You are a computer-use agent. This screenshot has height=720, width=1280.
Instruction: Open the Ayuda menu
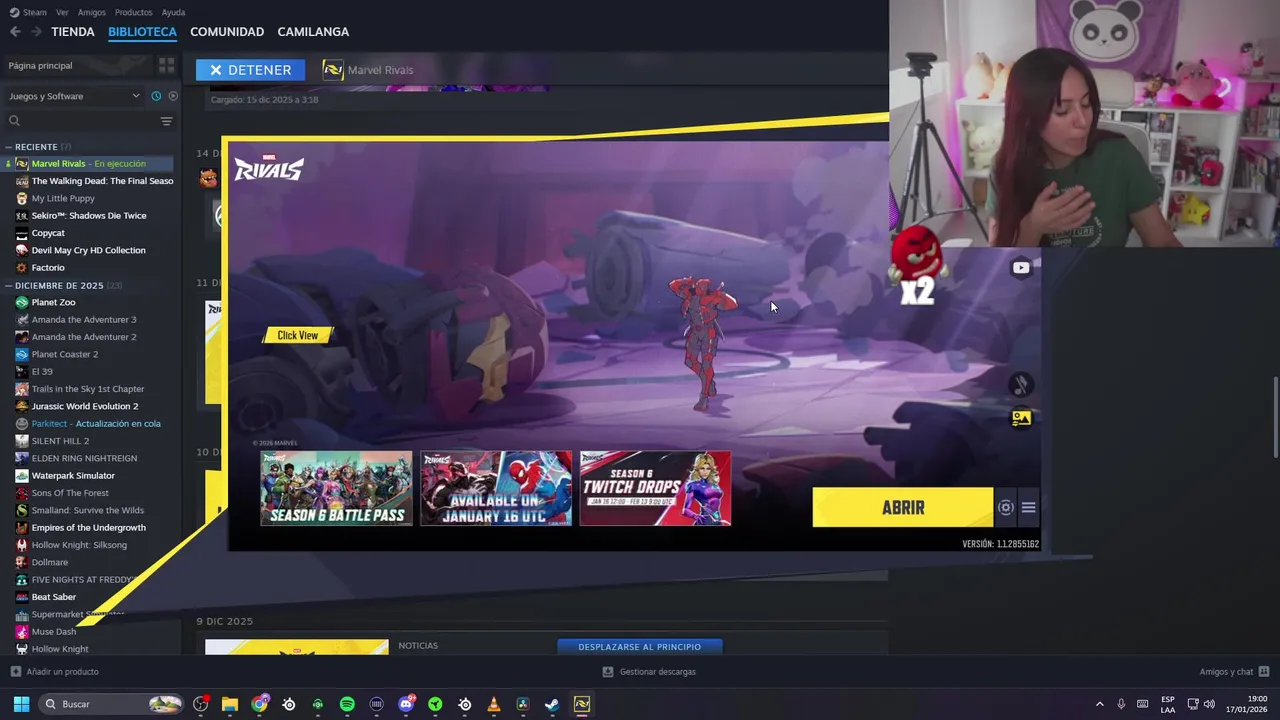(x=173, y=12)
